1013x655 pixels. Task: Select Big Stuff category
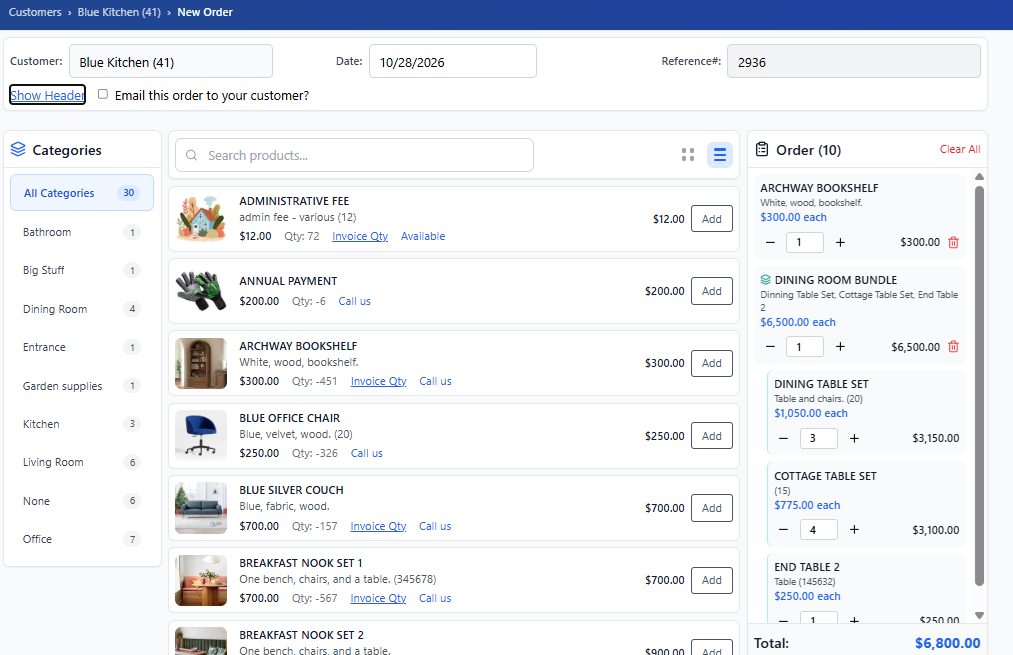(x=82, y=270)
